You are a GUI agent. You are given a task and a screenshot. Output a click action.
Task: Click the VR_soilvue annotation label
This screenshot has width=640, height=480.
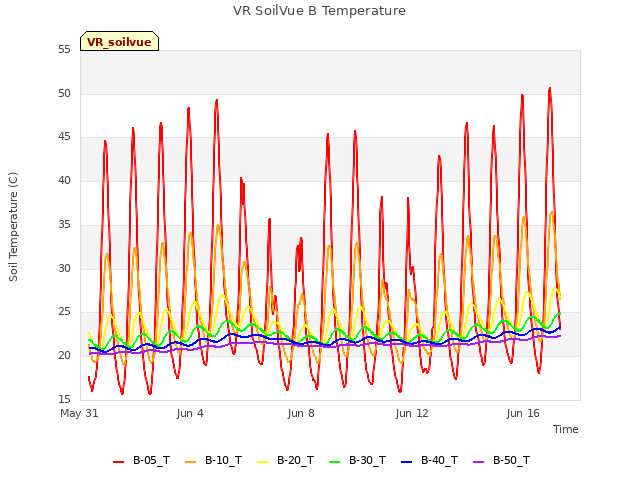[119, 42]
